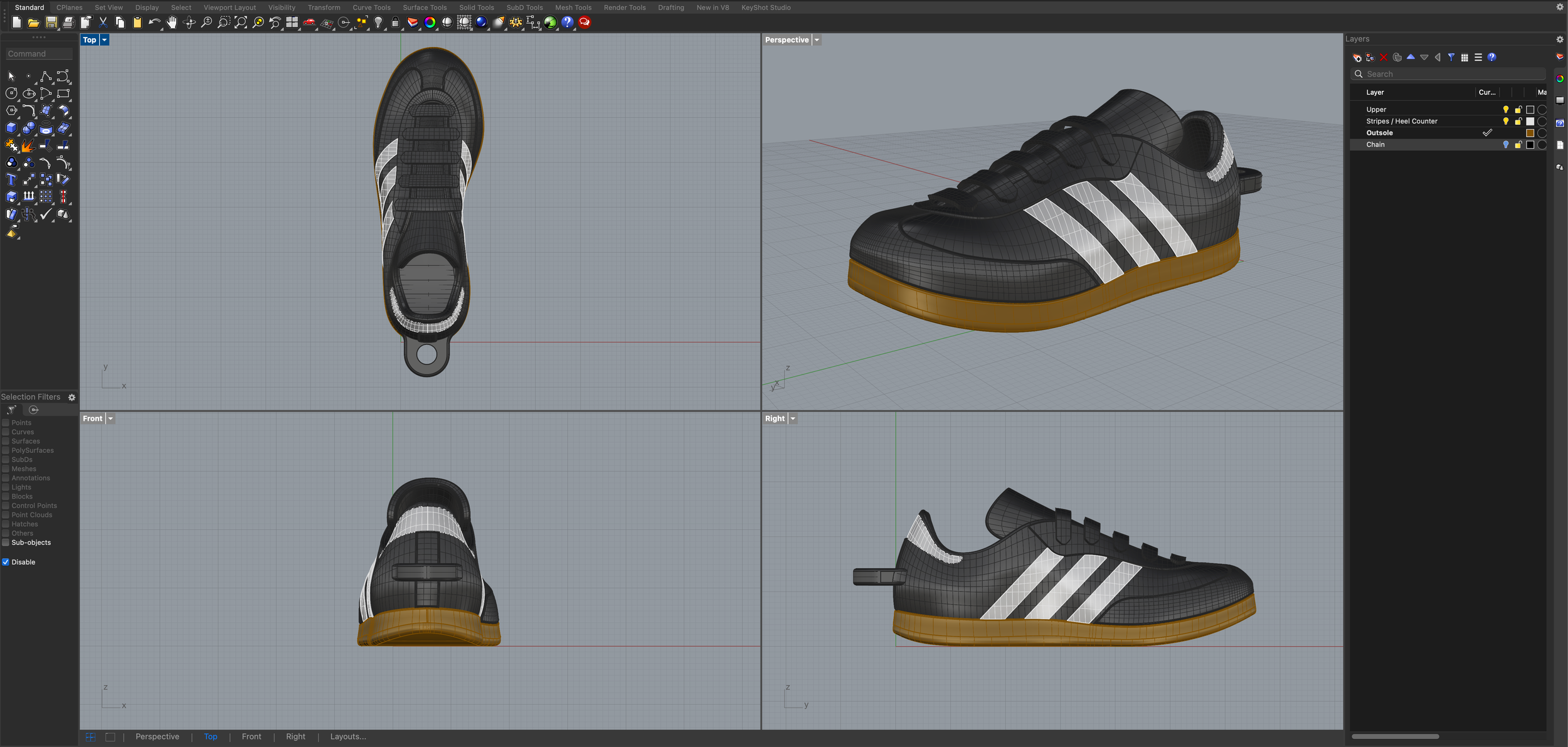Toggle the Chain layer lock icon
1568x747 pixels.
click(x=1518, y=145)
